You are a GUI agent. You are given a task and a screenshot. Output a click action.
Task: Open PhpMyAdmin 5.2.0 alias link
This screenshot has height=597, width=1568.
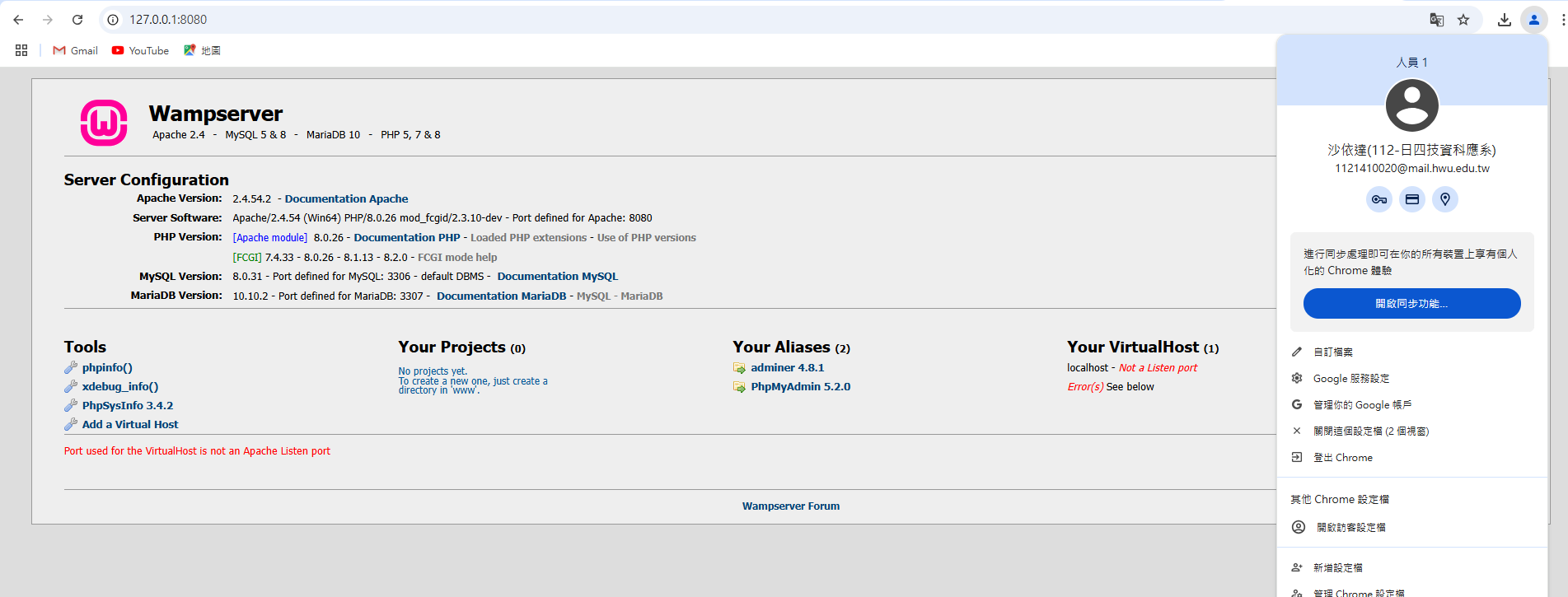click(800, 387)
